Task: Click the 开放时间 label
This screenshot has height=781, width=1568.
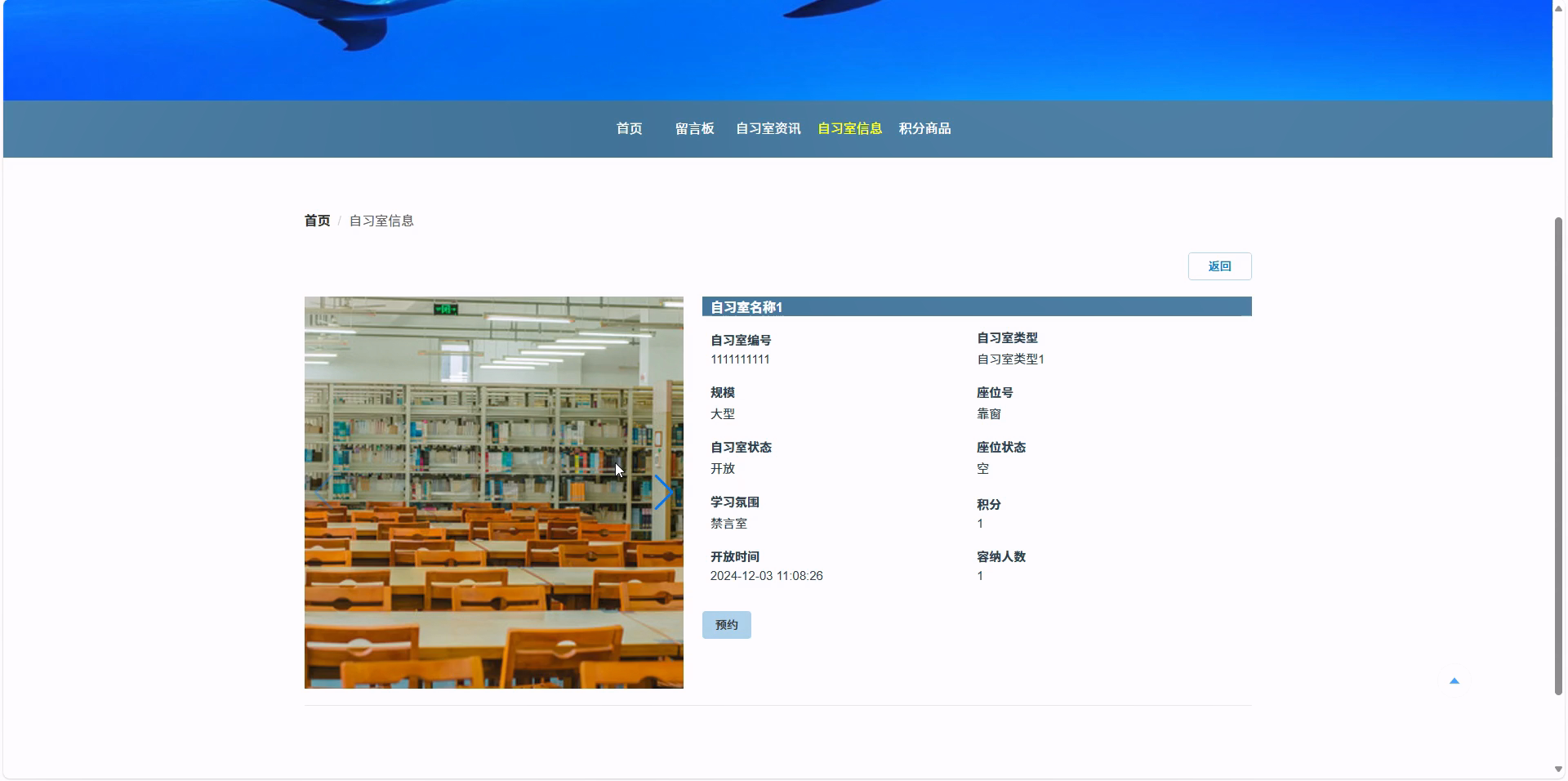Action: pos(734,556)
